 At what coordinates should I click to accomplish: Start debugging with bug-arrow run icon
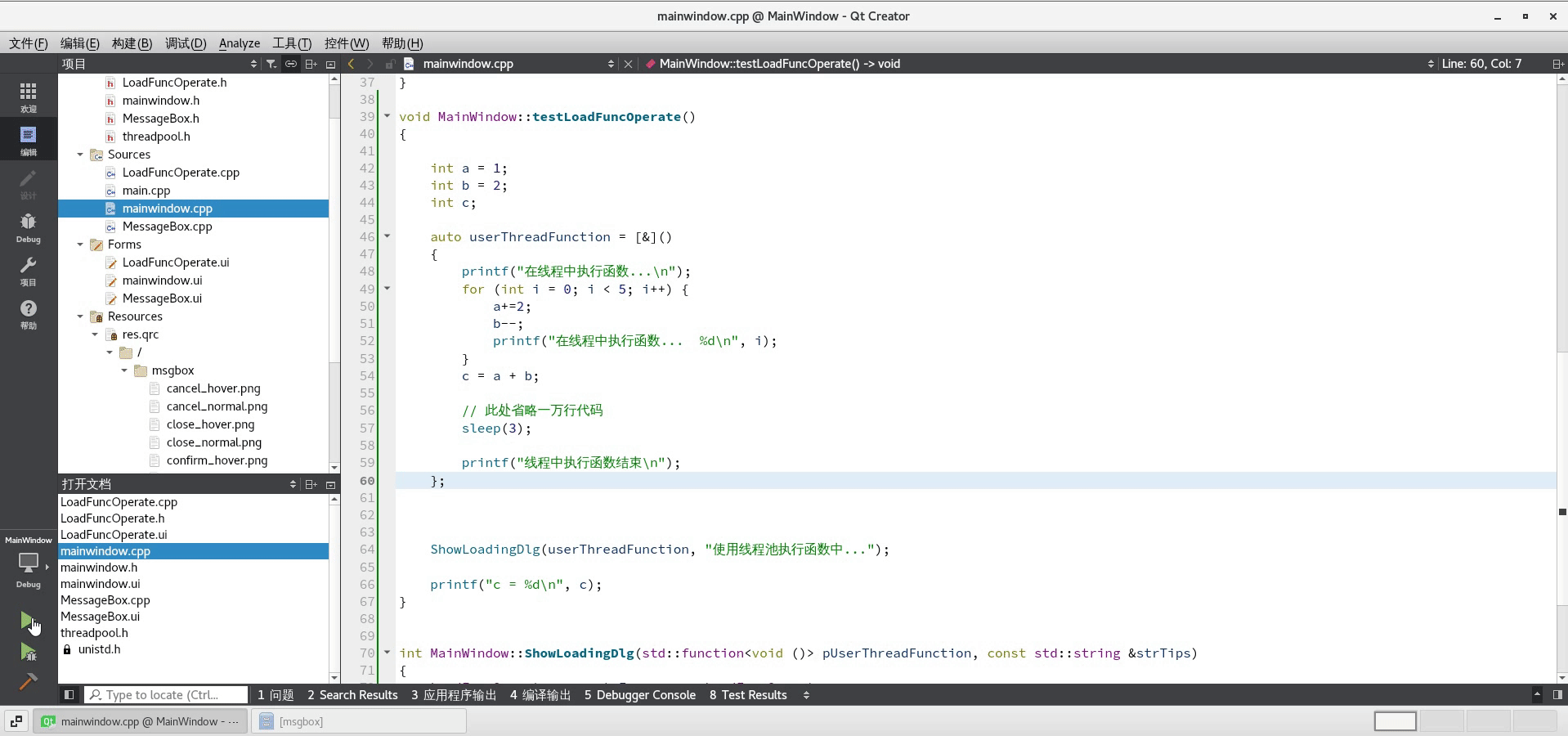click(x=28, y=652)
